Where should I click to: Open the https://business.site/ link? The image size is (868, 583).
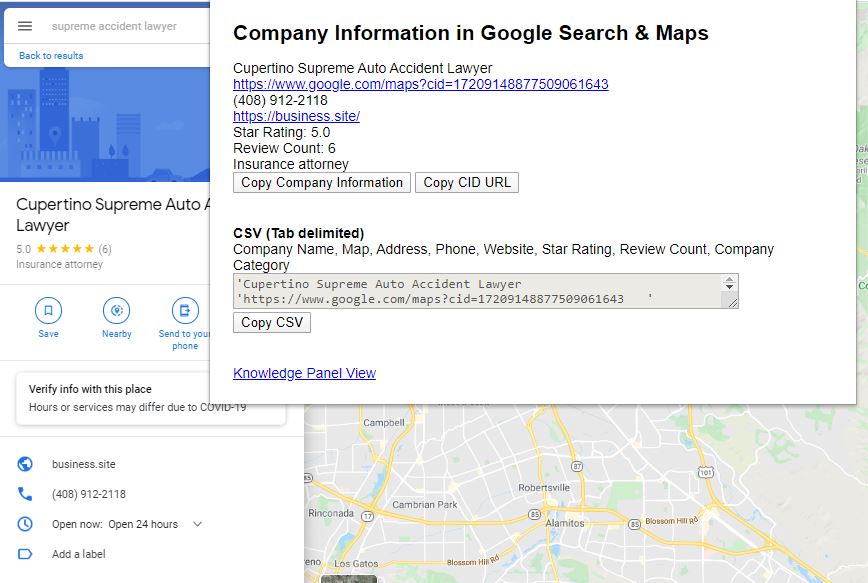(x=296, y=116)
